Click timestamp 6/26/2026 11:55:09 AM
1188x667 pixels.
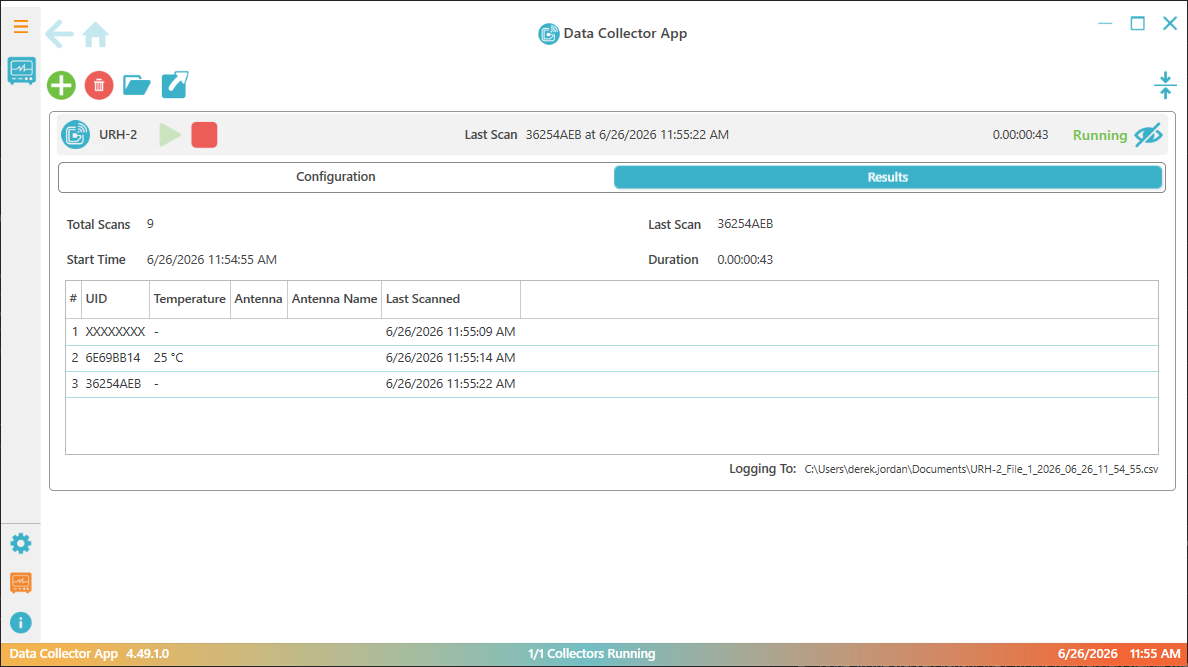pyautogui.click(x=450, y=332)
